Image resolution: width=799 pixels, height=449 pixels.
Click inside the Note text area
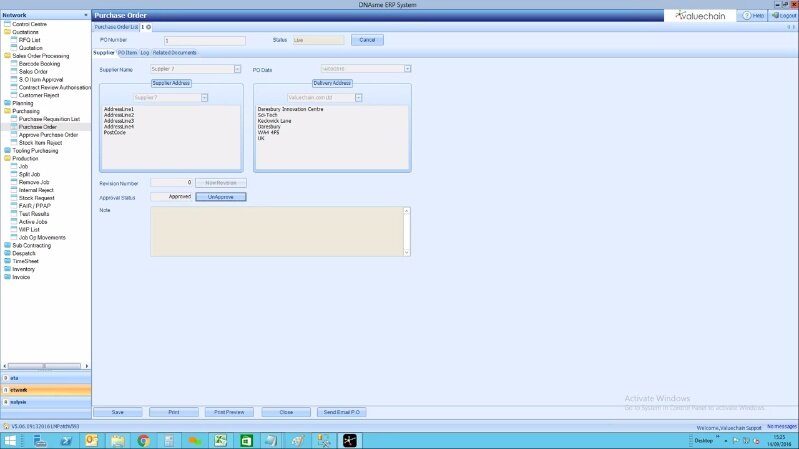[x=276, y=231]
